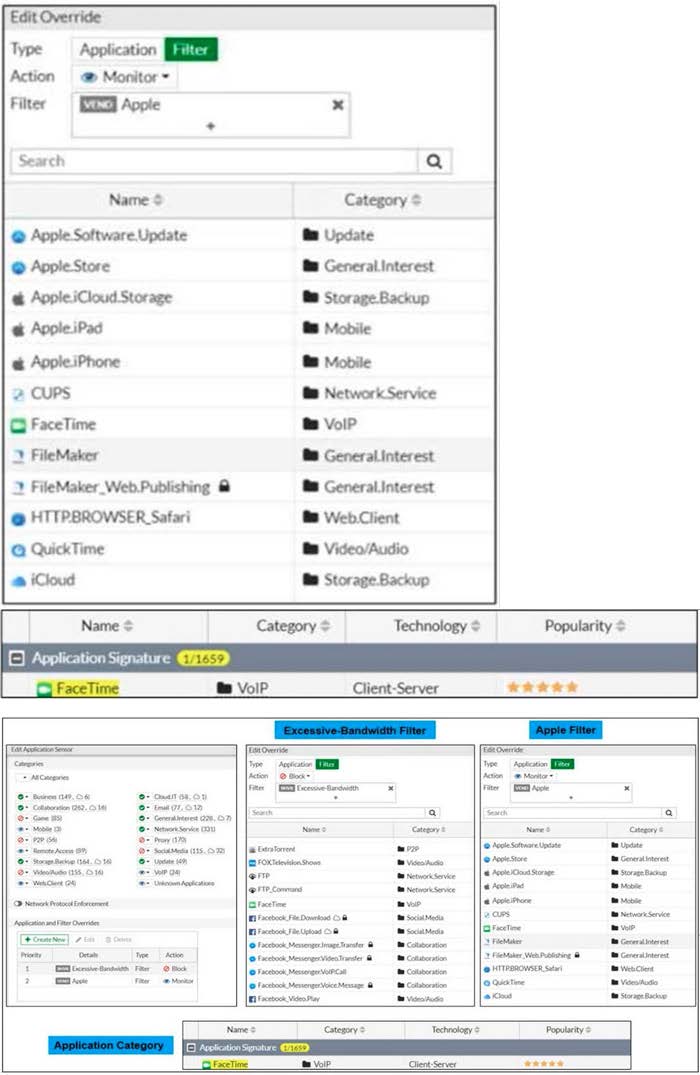Select Filter type in large Edit Override panel
Viewport: 700px width, 1075px height.
coord(191,49)
